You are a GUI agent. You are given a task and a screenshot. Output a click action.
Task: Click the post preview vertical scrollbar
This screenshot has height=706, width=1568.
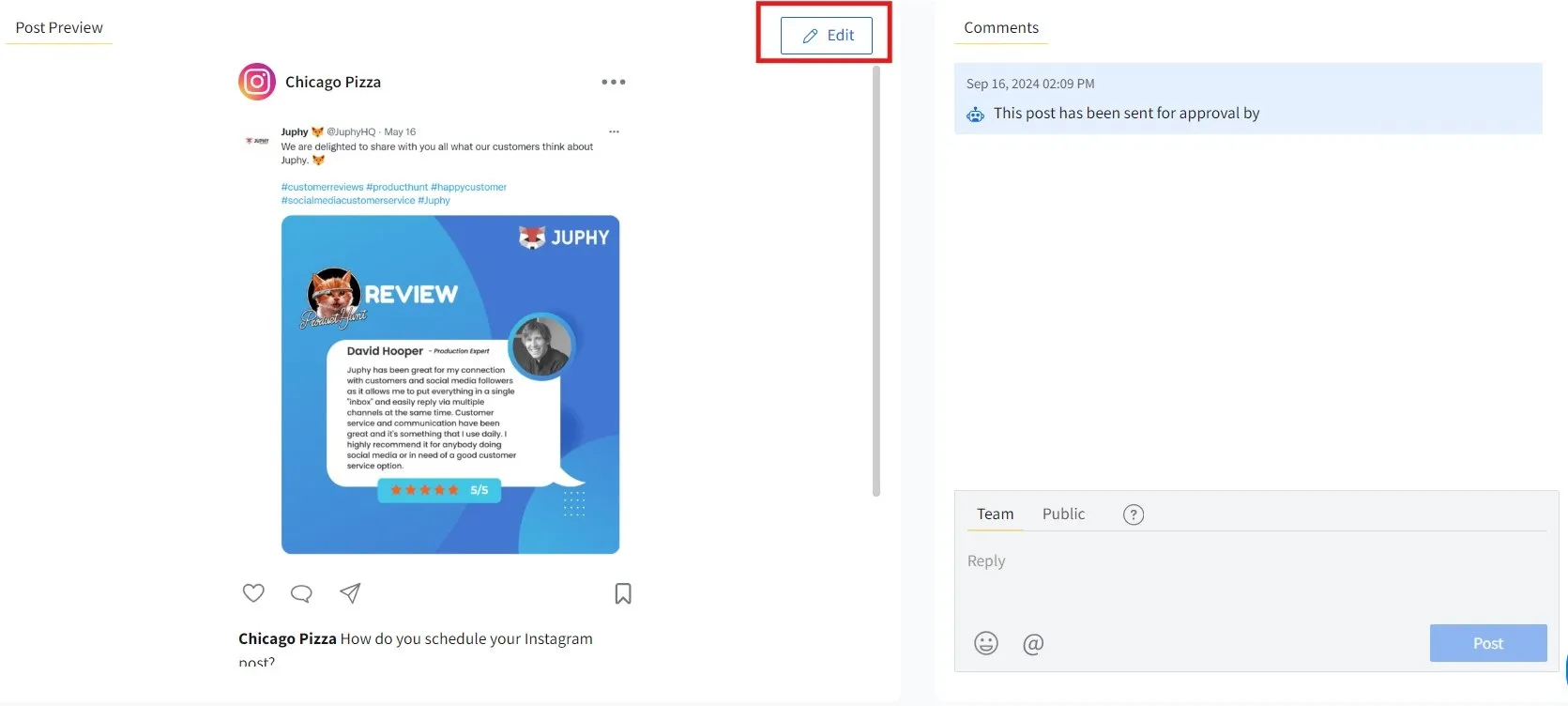876,280
